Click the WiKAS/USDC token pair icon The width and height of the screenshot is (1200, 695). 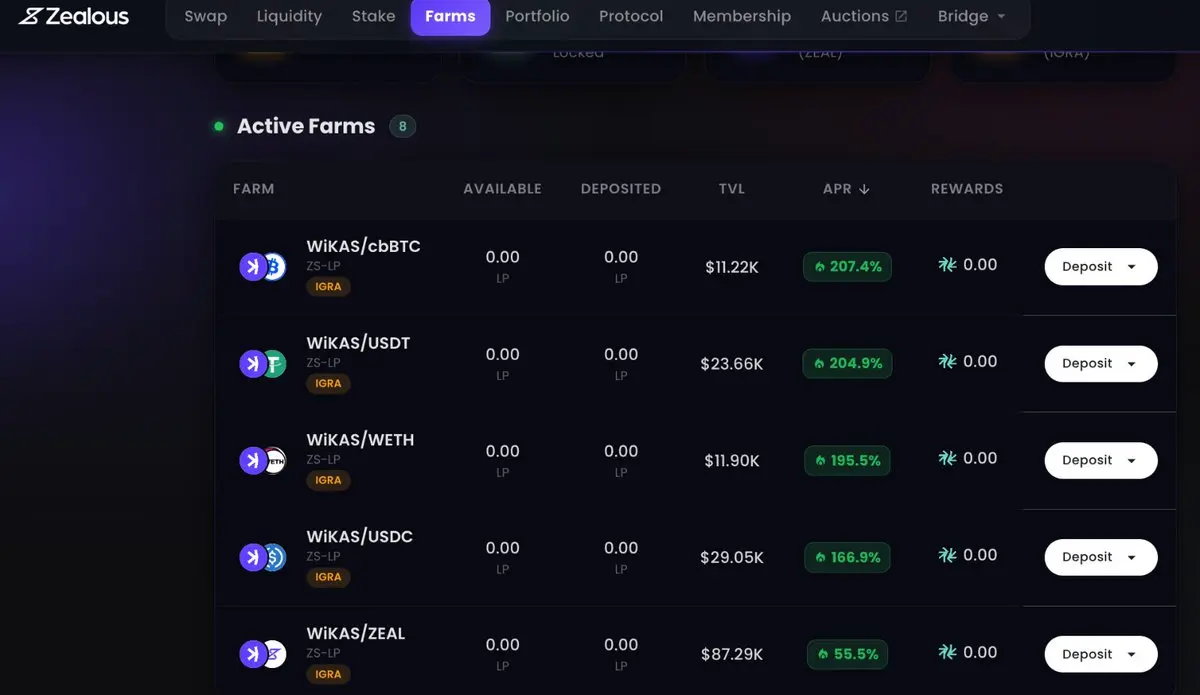(x=263, y=558)
